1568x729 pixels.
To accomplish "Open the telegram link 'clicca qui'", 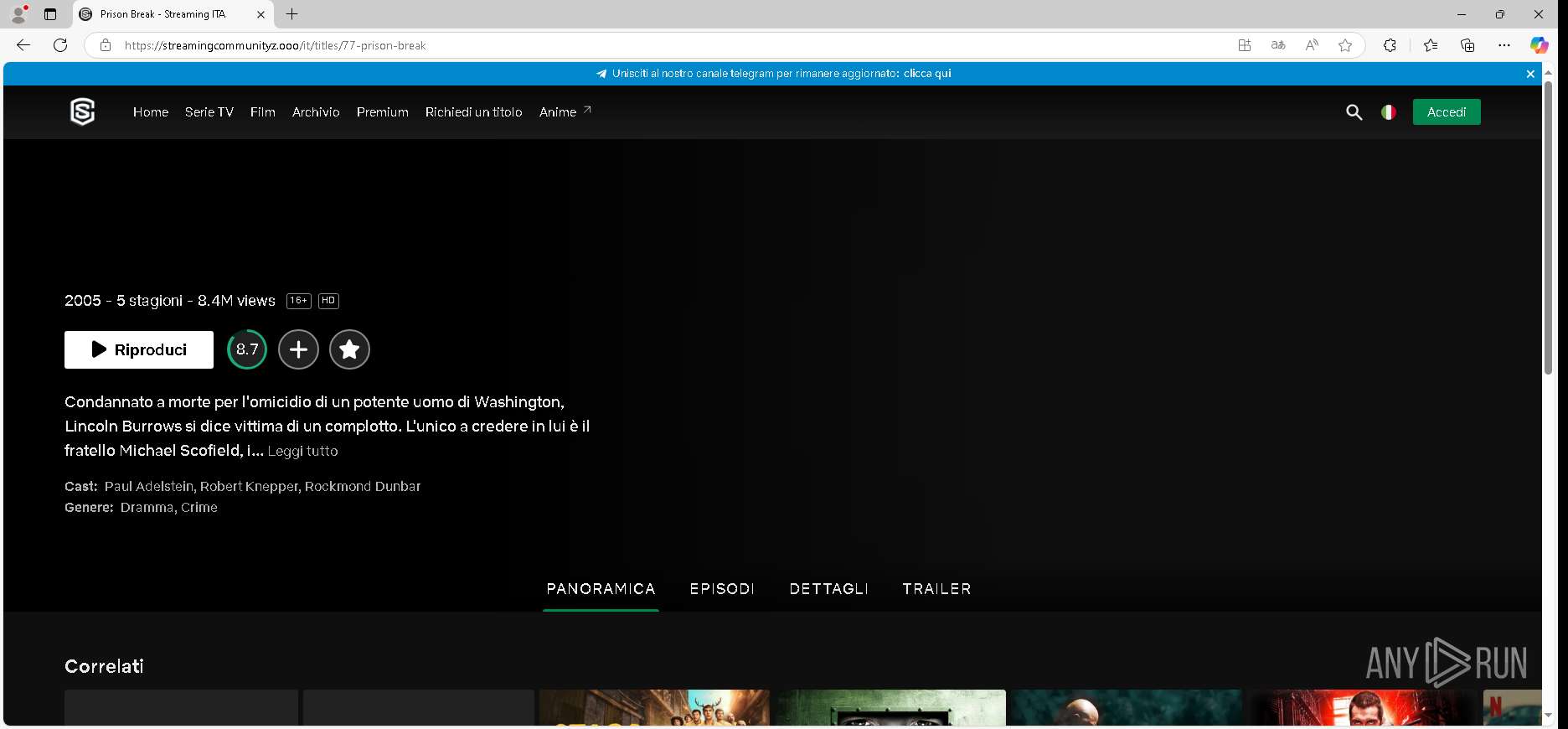I will click(927, 74).
